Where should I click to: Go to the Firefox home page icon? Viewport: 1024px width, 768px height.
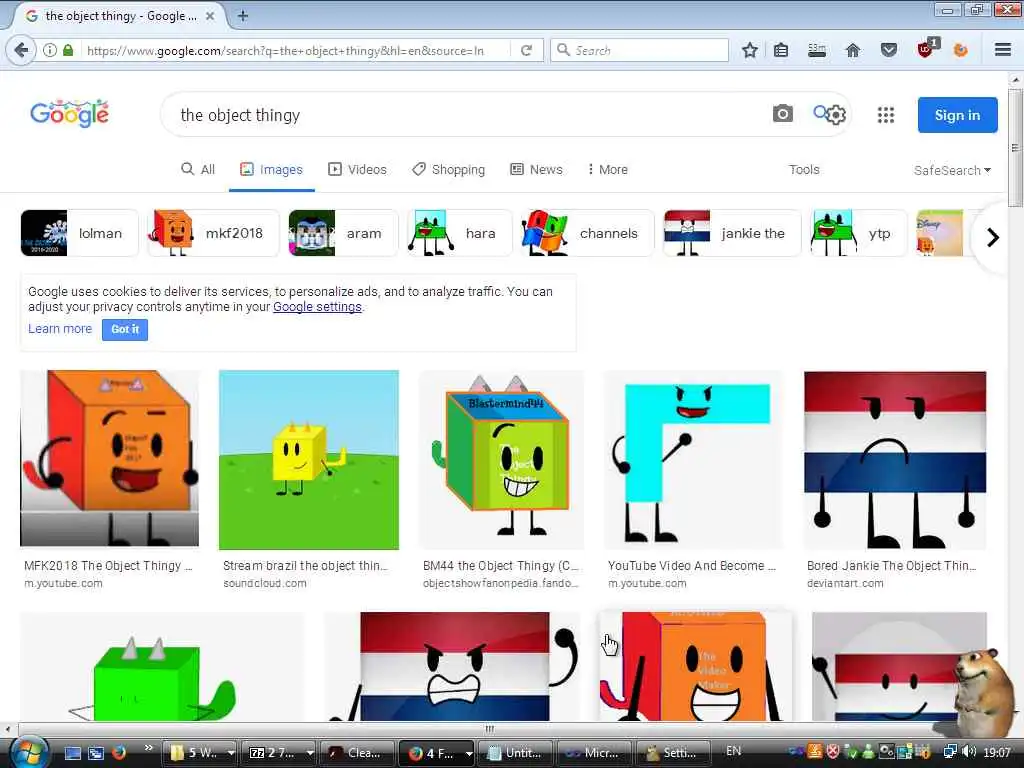tap(852, 50)
